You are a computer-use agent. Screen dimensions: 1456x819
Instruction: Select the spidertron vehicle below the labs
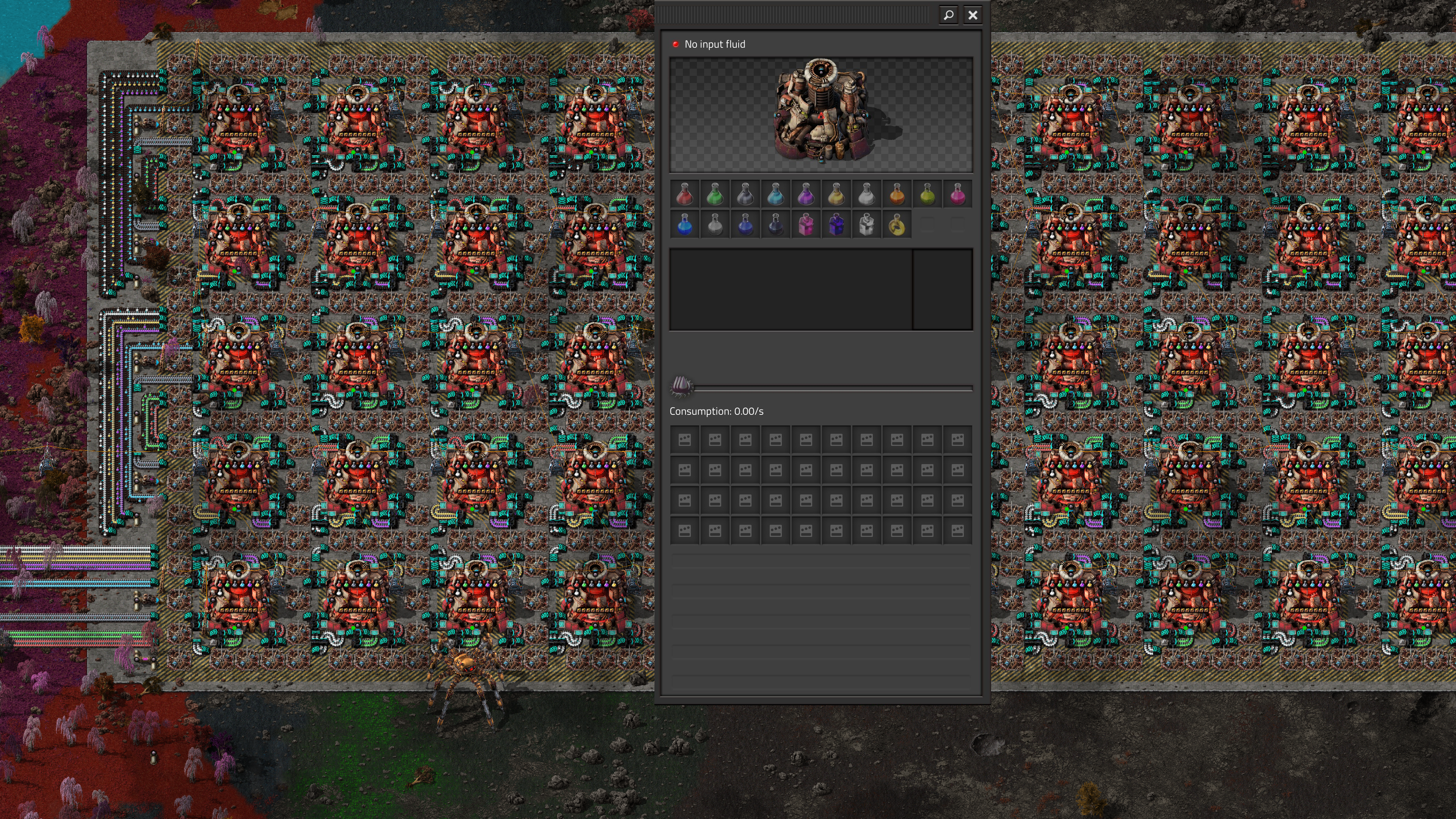click(466, 678)
